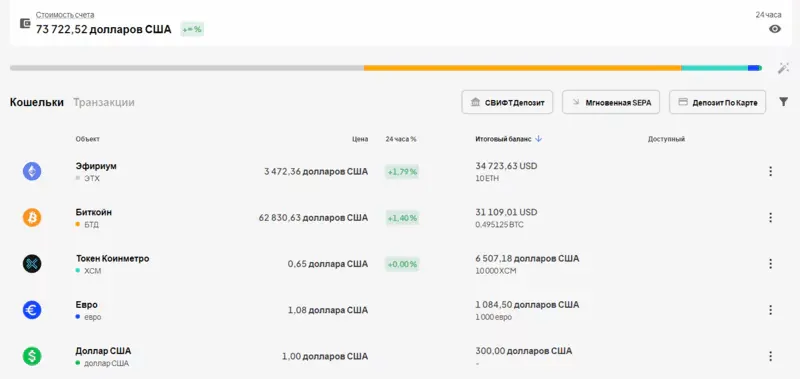Viewport: 800px width, 379px height.
Task: Open the three-dot menu for Доллар США
Action: click(770, 356)
